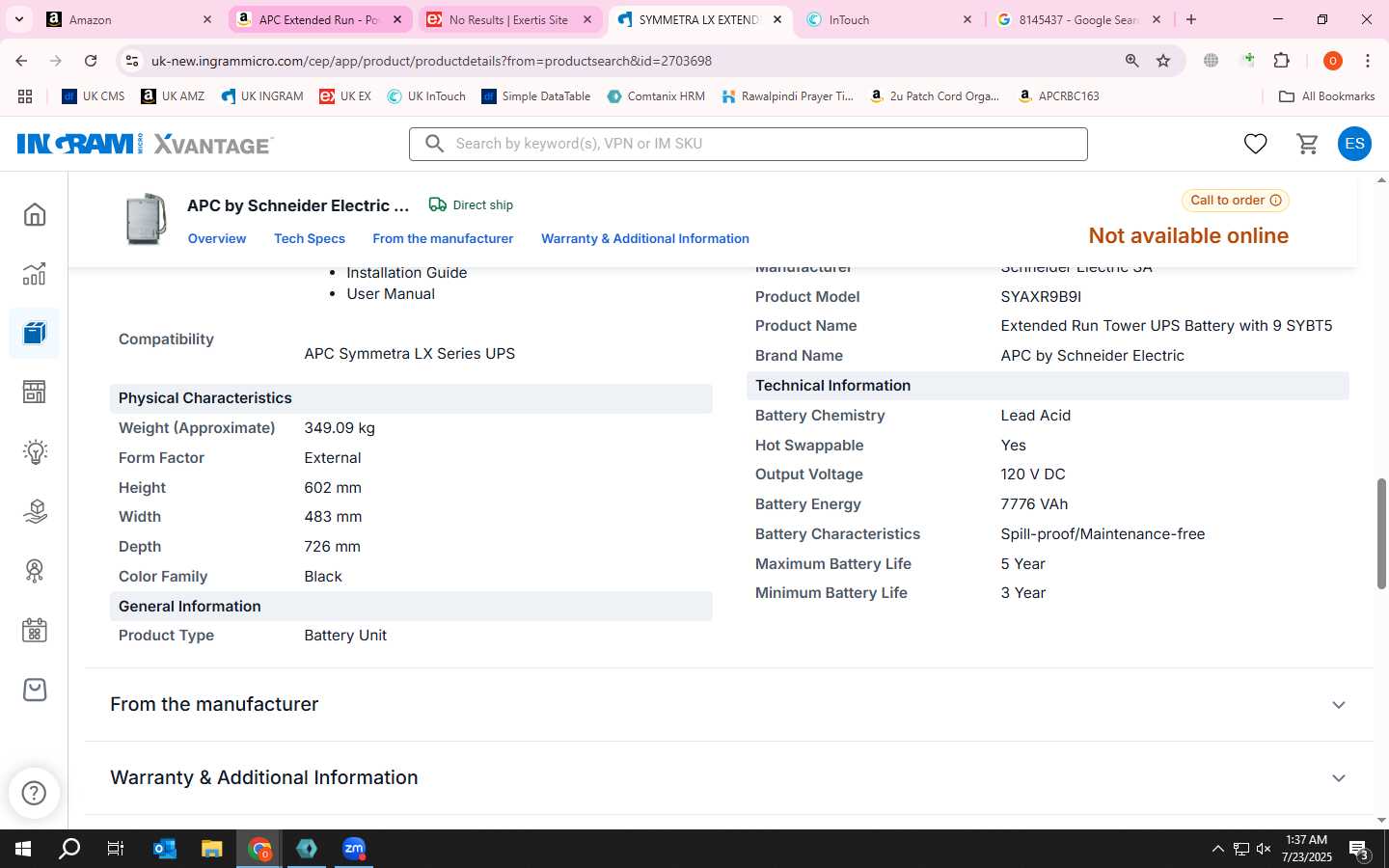Open the shopping cart icon

click(x=1307, y=144)
